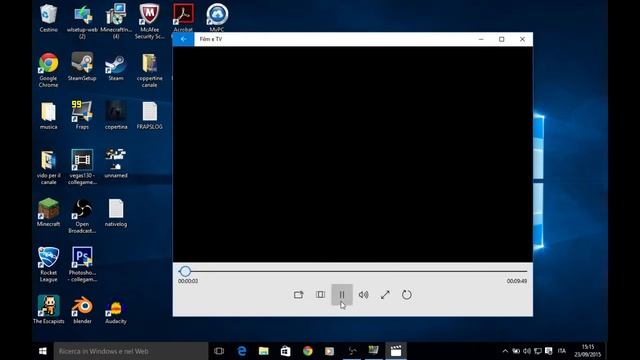Select the SteamSetup desktop icon
Image resolution: width=640 pixels, height=360 pixels.
pos(82,67)
